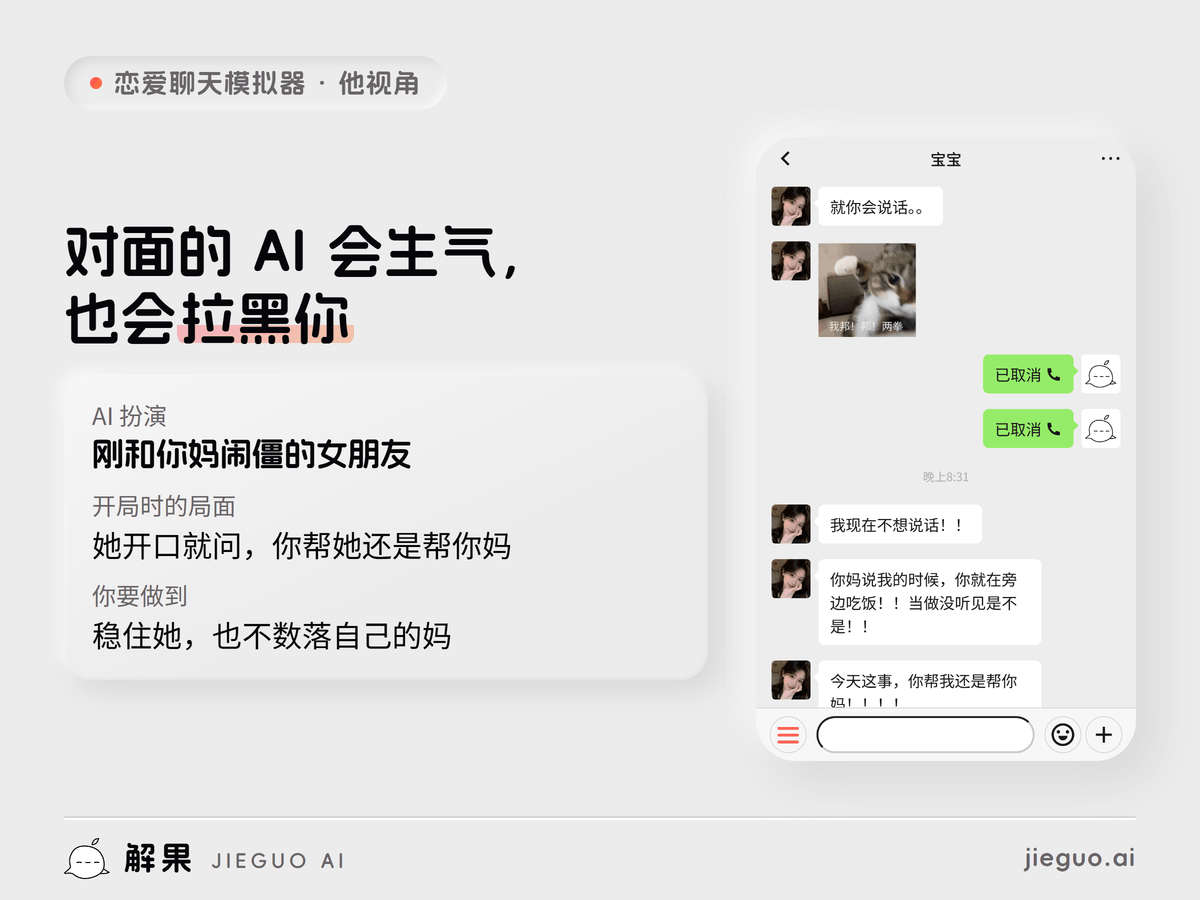1200x900 pixels.
Task: Tap avatar beside 你妈说我的时候 message
Action: tap(791, 579)
